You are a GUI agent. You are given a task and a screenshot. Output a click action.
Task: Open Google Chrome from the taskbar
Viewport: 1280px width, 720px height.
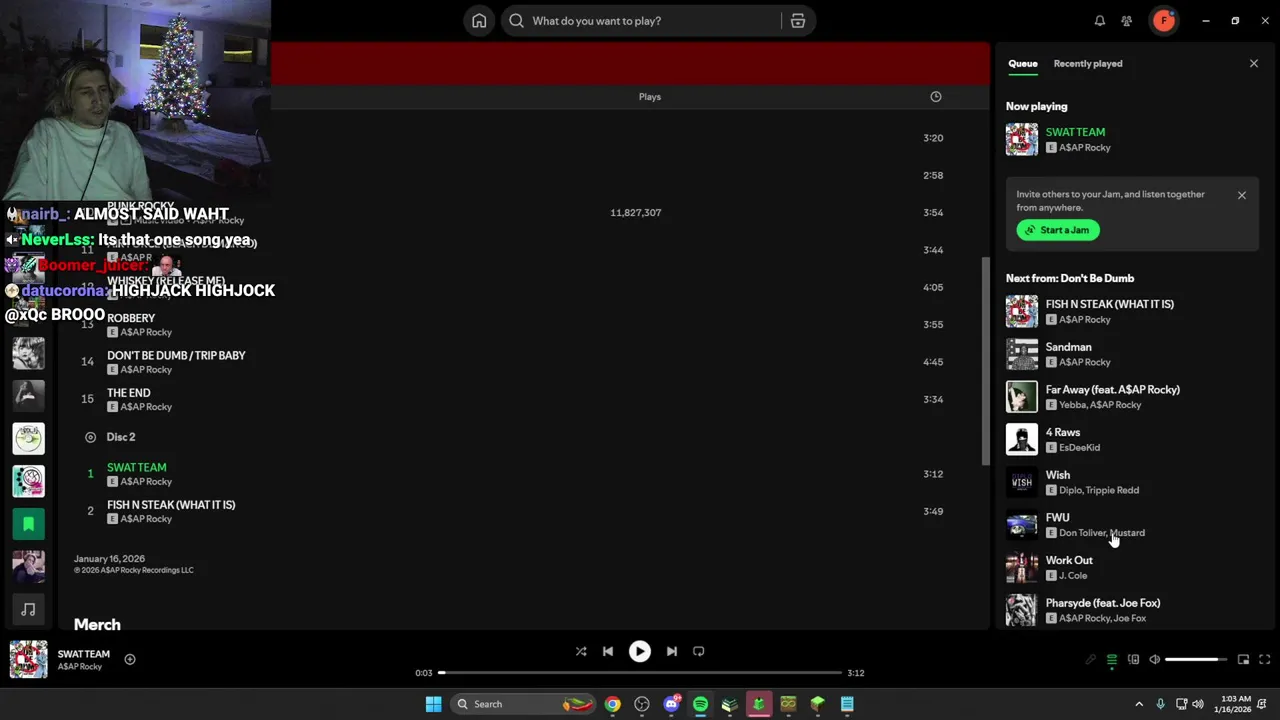(x=612, y=704)
